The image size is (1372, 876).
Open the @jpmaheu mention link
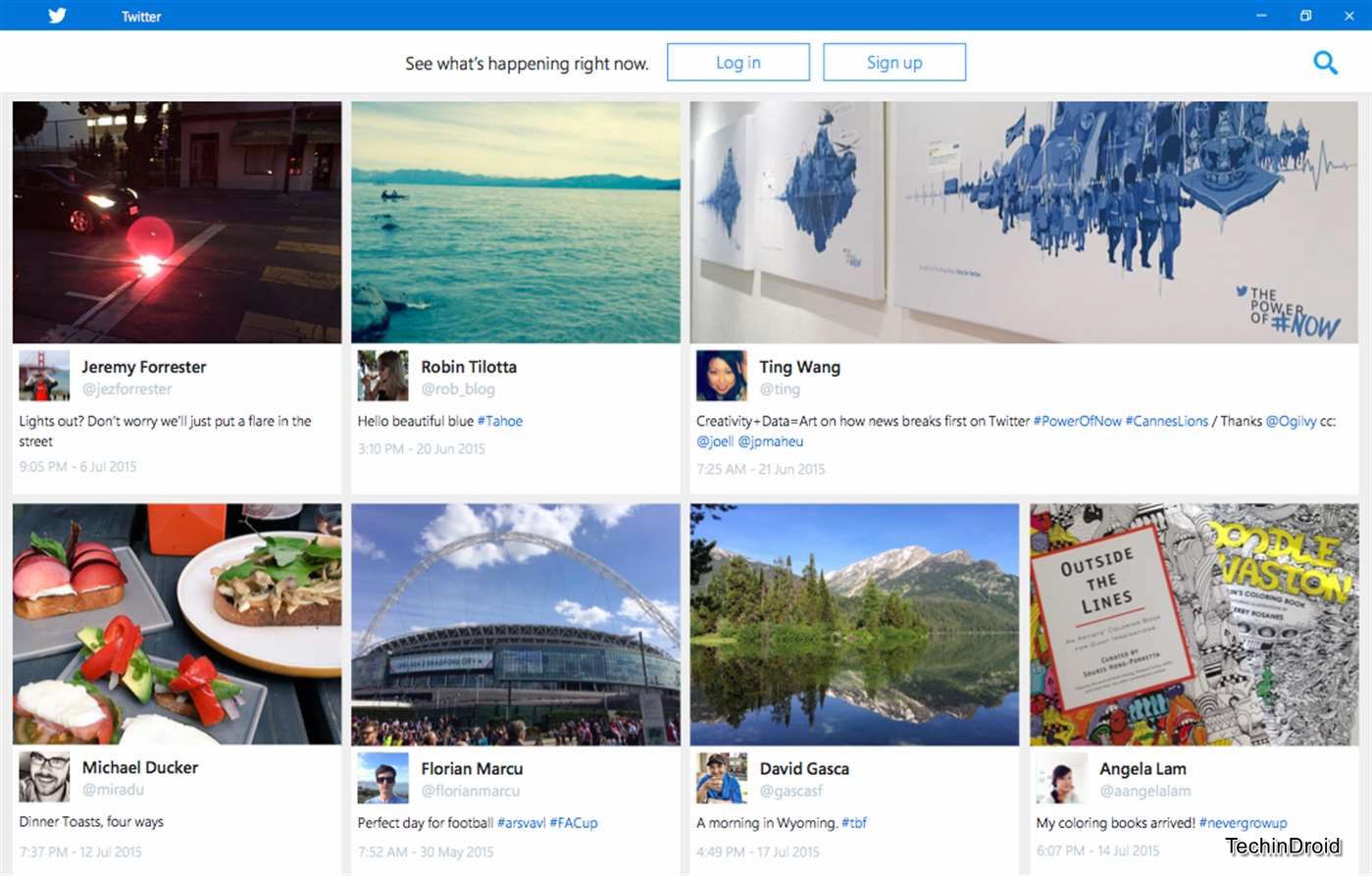click(771, 441)
